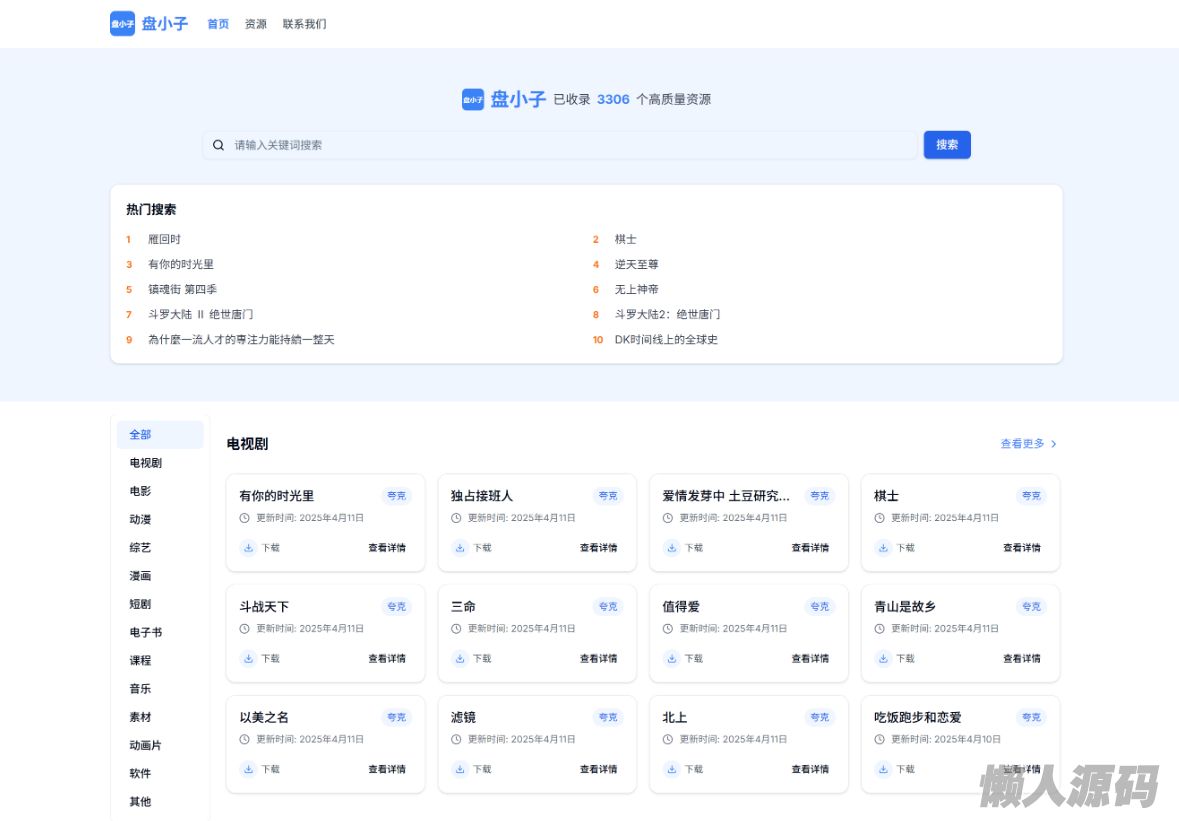The image size is (1179, 821).
Task: Click download icon on 滤镜 card
Action: click(x=460, y=769)
